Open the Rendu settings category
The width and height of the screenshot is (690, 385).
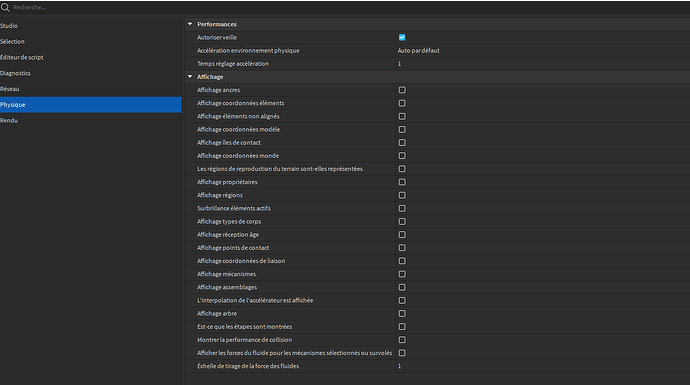[x=91, y=121]
